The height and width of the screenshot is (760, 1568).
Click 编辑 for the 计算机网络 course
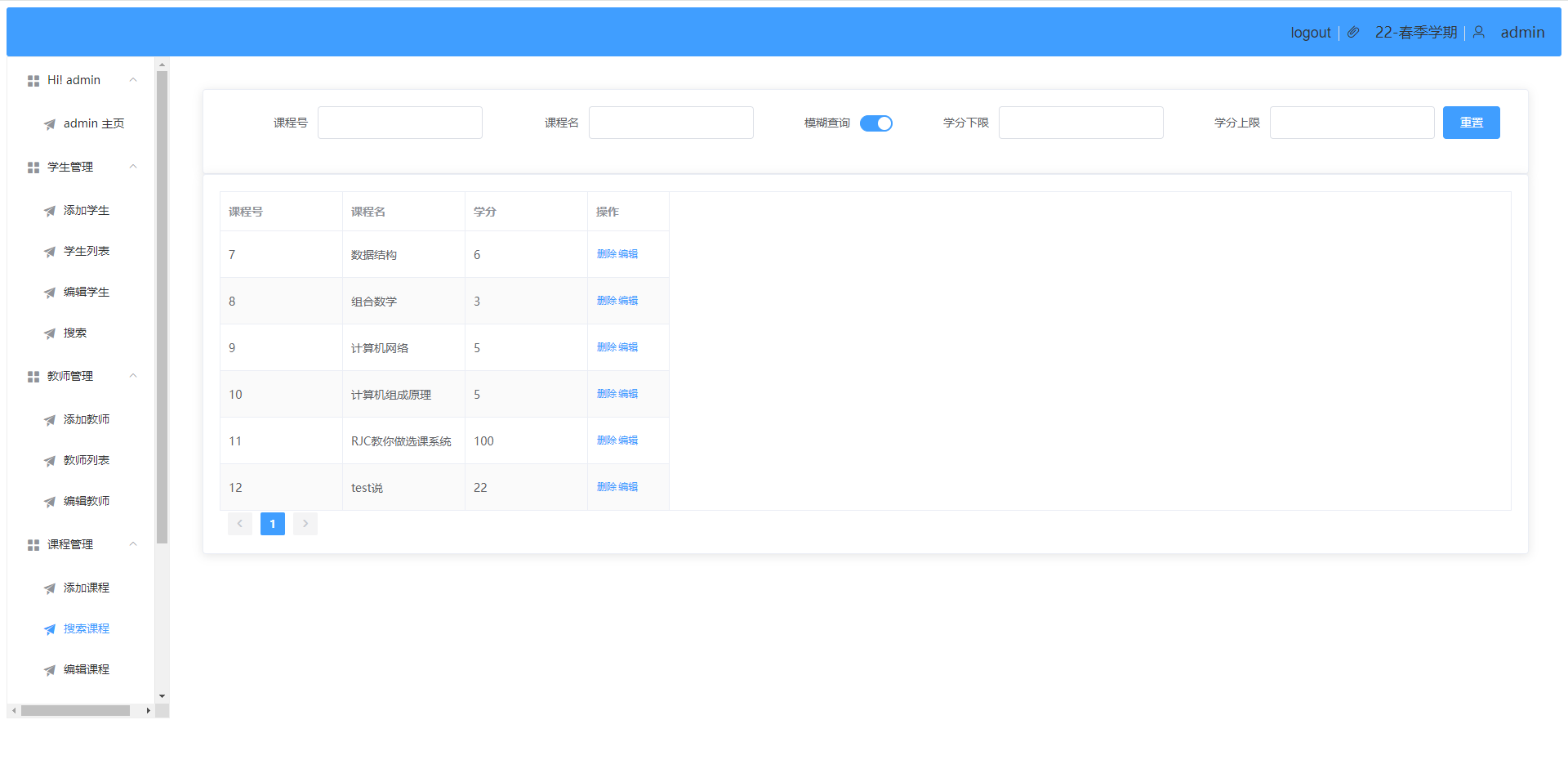pyautogui.click(x=628, y=347)
